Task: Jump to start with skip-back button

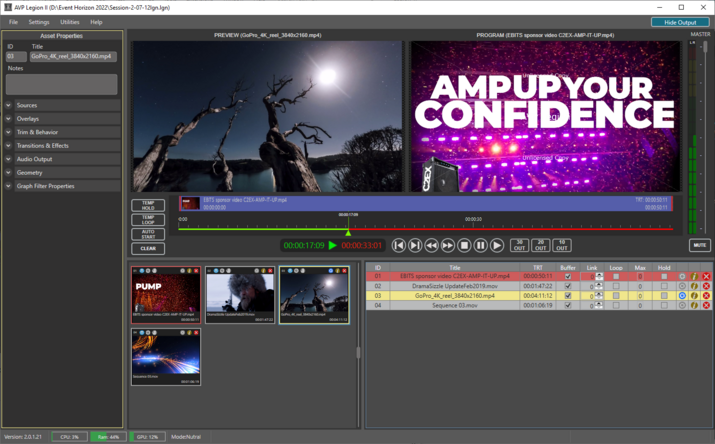Action: [398, 245]
